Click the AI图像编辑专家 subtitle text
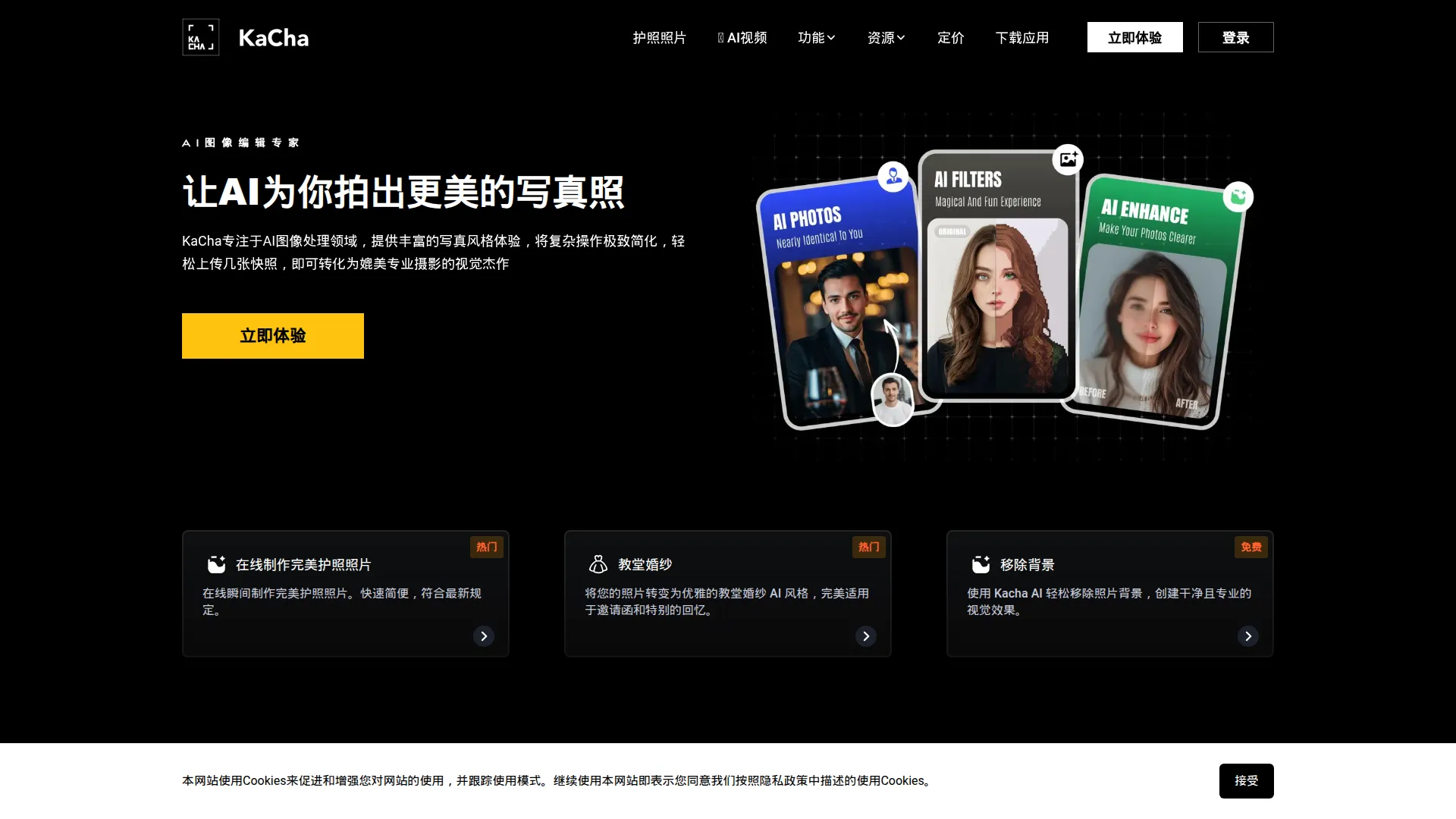Viewport: 1456px width, 819px height. (240, 143)
